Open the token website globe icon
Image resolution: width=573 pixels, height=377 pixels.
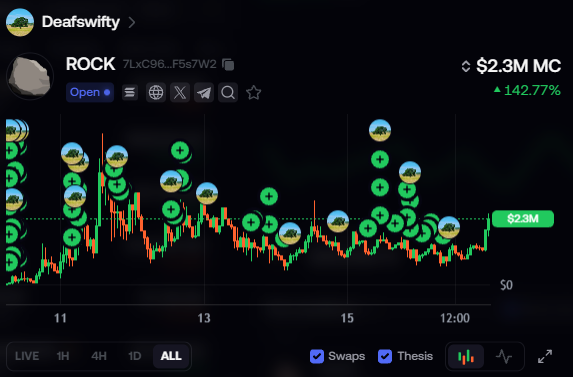point(156,92)
